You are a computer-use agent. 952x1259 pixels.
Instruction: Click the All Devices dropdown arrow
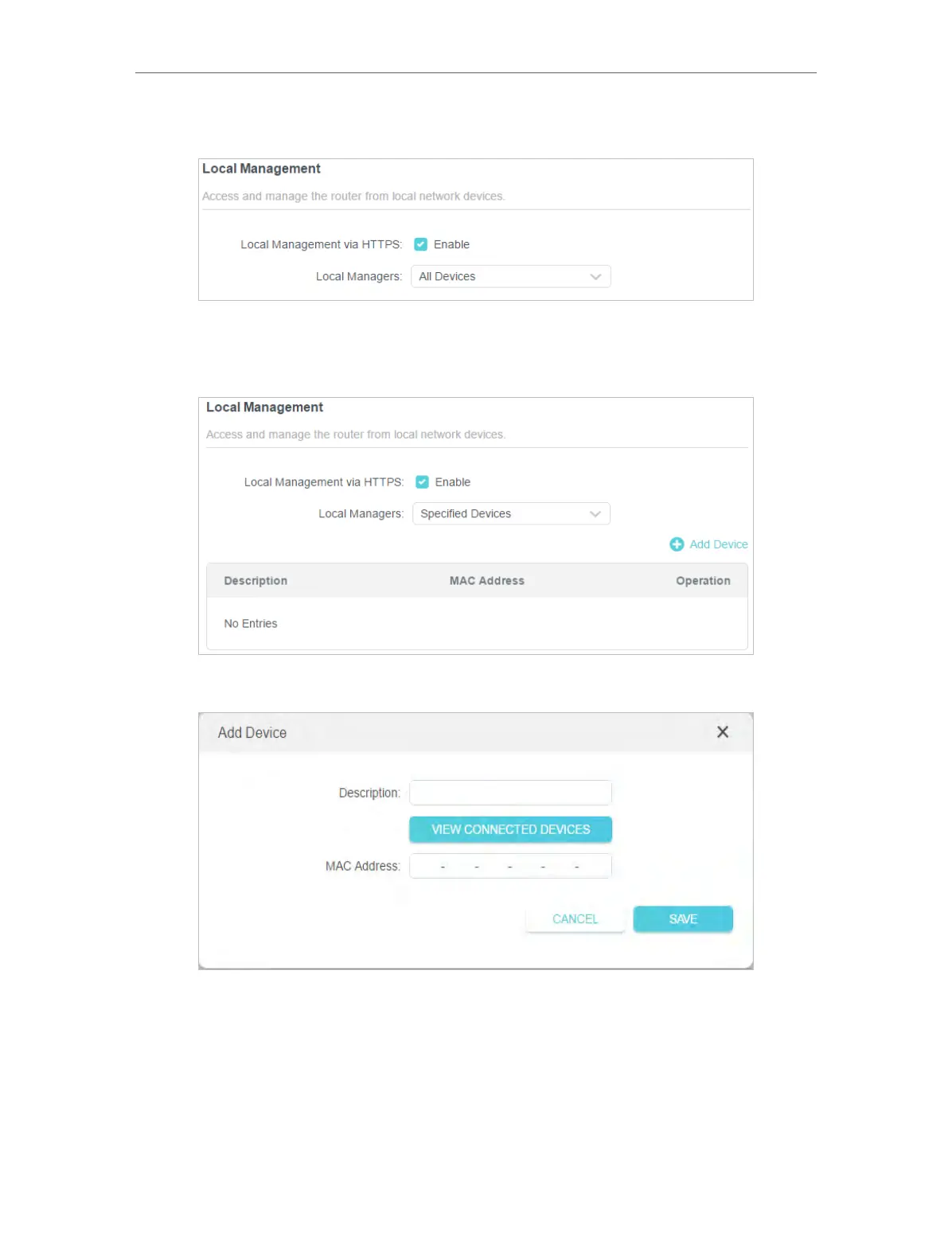coord(595,277)
